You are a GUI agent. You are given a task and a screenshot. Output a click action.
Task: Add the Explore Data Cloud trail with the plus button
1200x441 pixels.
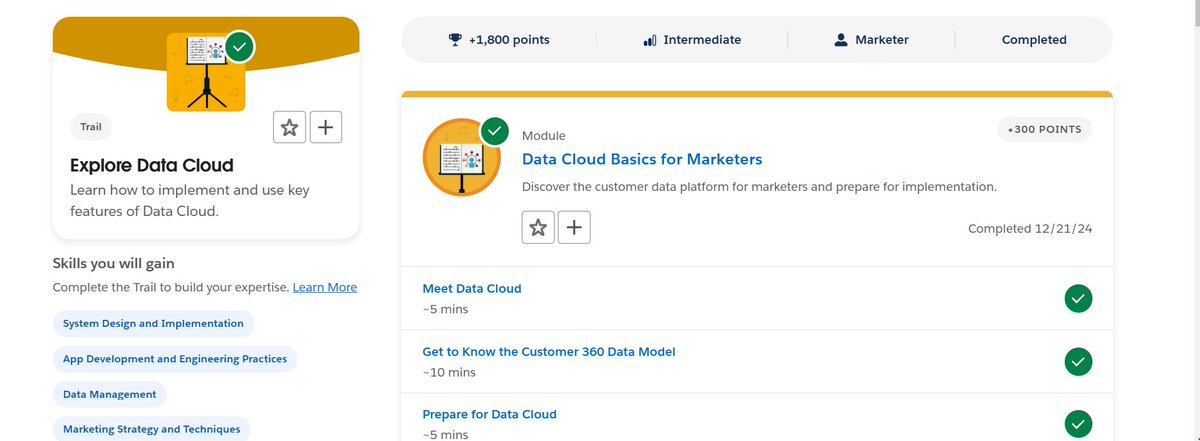pyautogui.click(x=325, y=127)
